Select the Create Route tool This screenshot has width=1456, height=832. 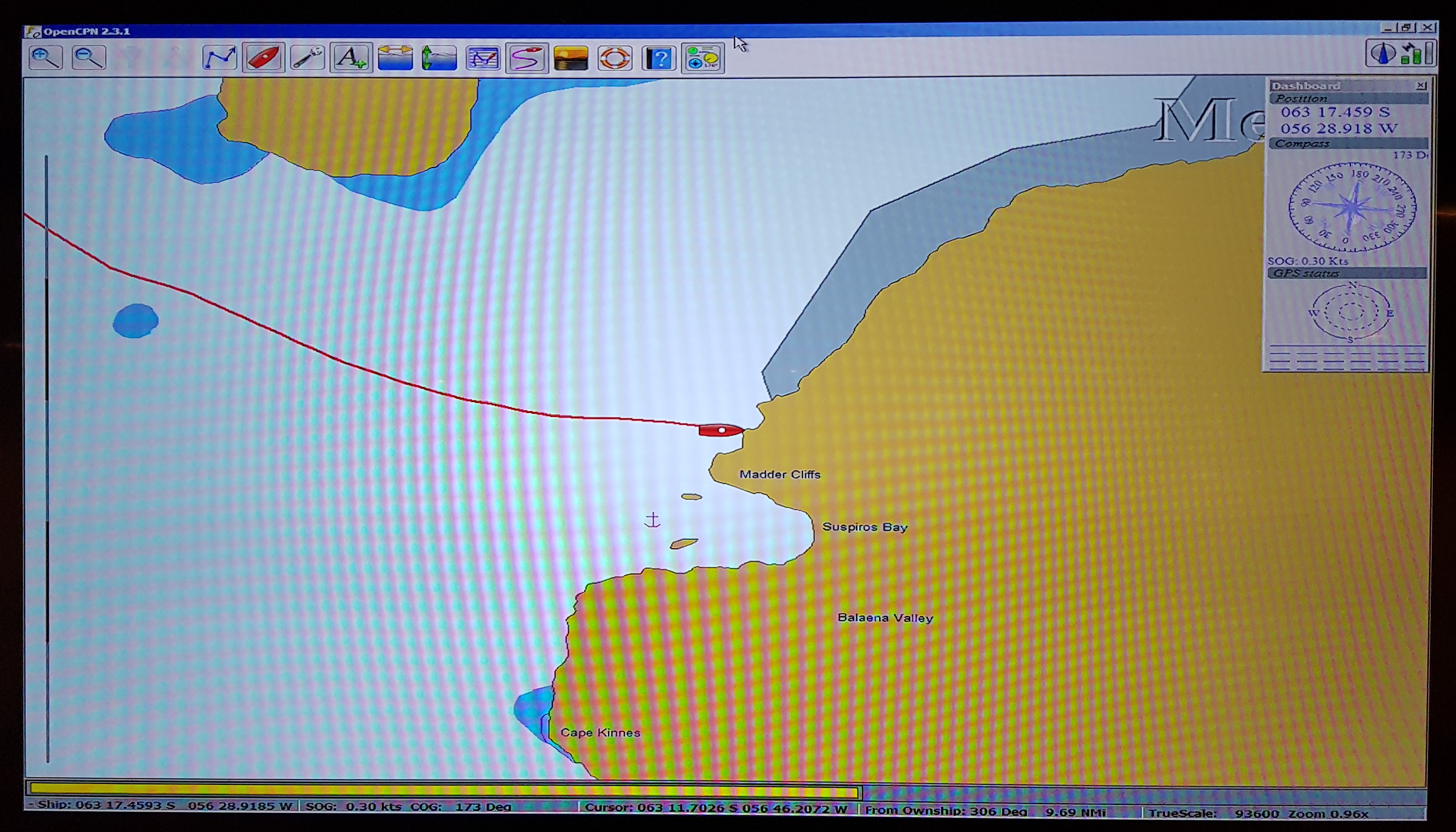219,58
